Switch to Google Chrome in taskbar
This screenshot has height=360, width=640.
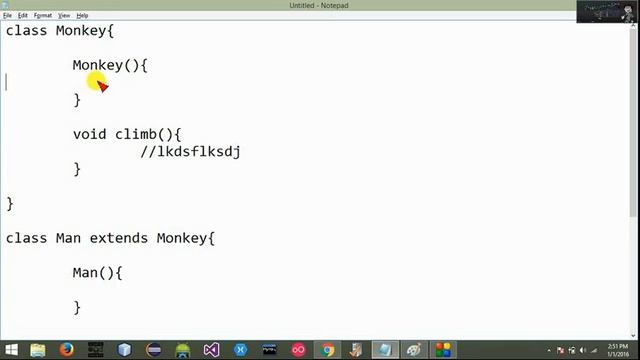[x=327, y=350]
